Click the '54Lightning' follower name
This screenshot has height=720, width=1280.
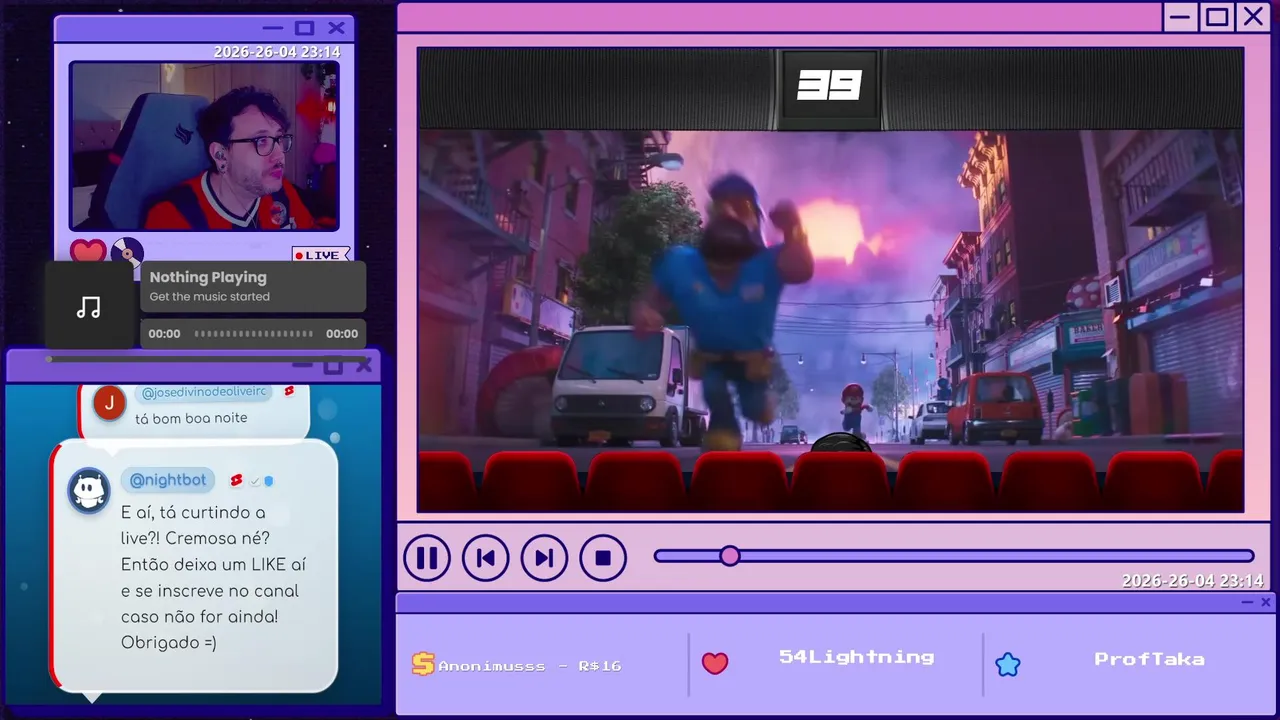[856, 657]
